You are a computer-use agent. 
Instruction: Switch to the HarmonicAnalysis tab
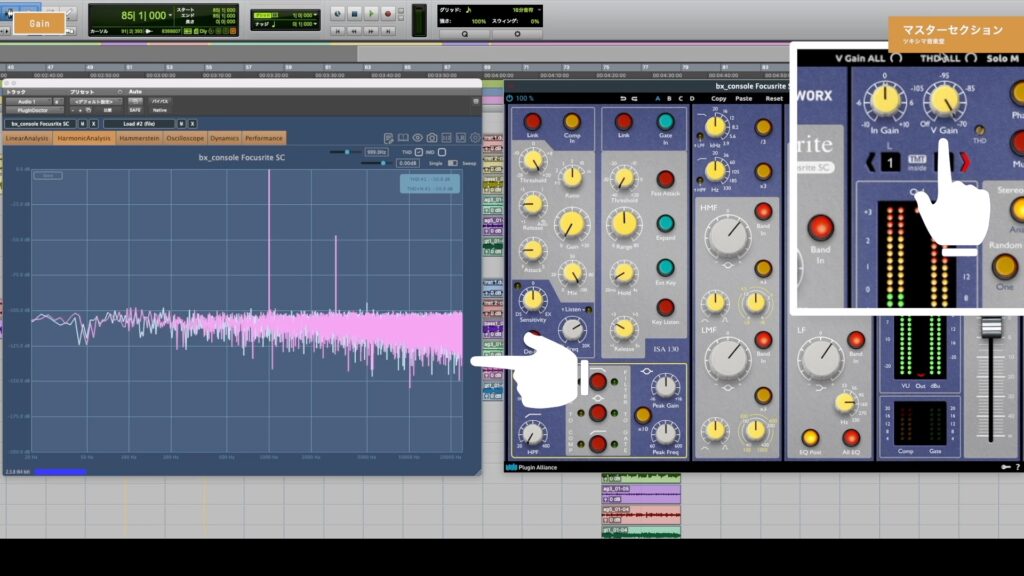pos(84,138)
